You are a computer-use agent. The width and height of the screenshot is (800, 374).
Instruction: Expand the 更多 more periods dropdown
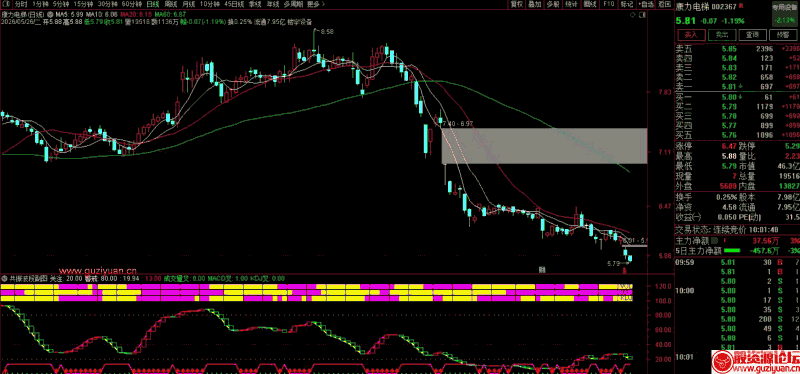[316, 4]
